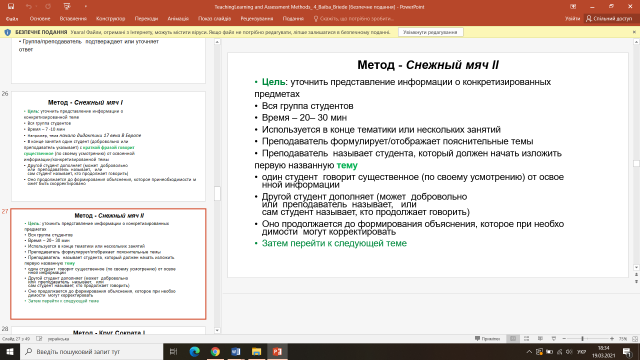
Task: Fit slide to current window icon
Action: [x=635, y=339]
